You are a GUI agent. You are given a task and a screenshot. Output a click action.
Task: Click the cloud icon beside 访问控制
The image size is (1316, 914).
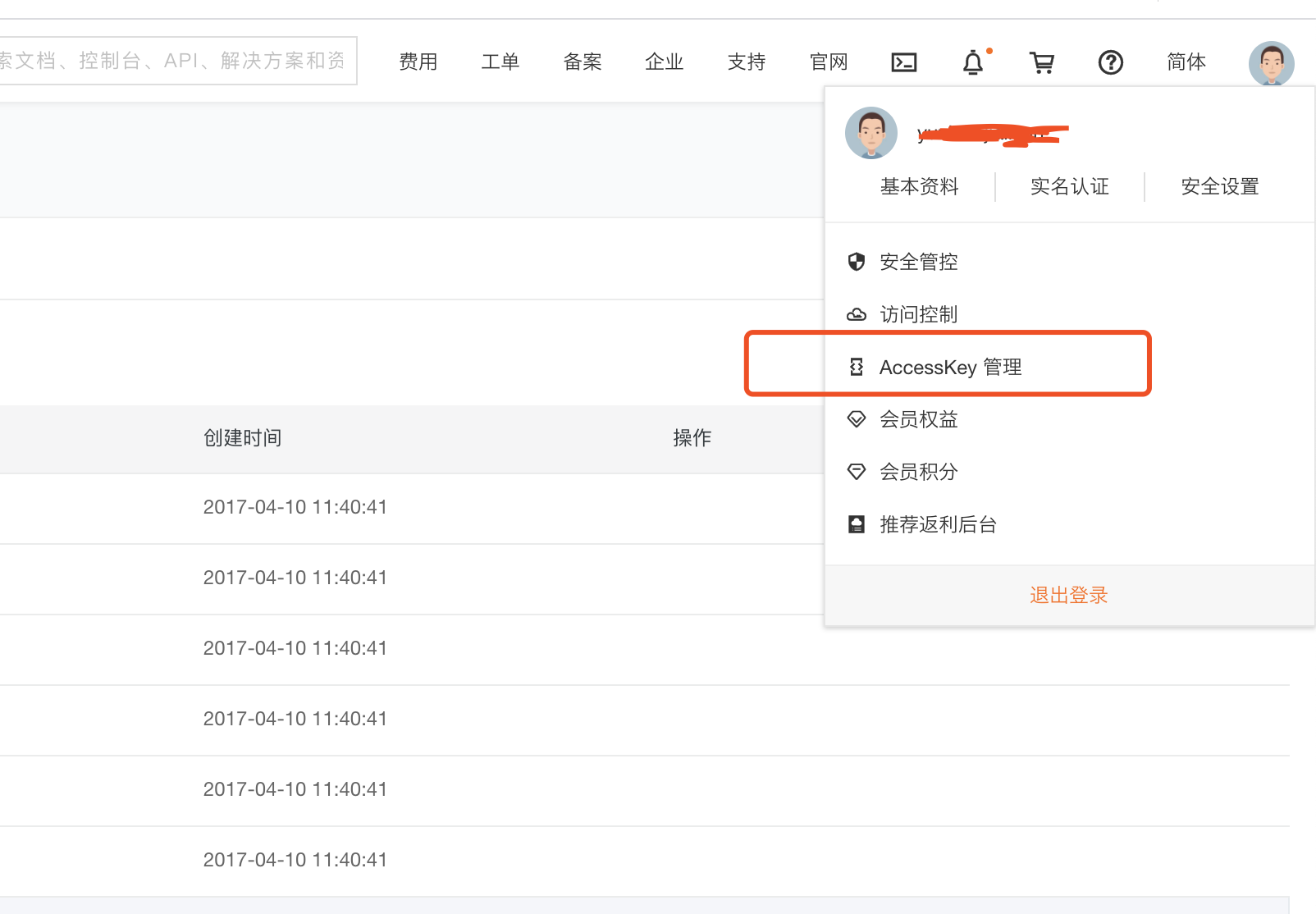(x=857, y=314)
